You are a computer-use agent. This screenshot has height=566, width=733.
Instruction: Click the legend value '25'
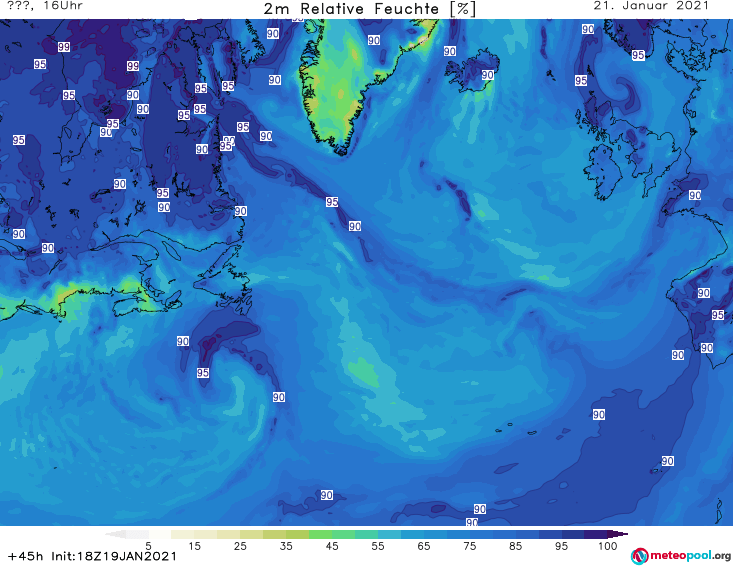coord(240,546)
